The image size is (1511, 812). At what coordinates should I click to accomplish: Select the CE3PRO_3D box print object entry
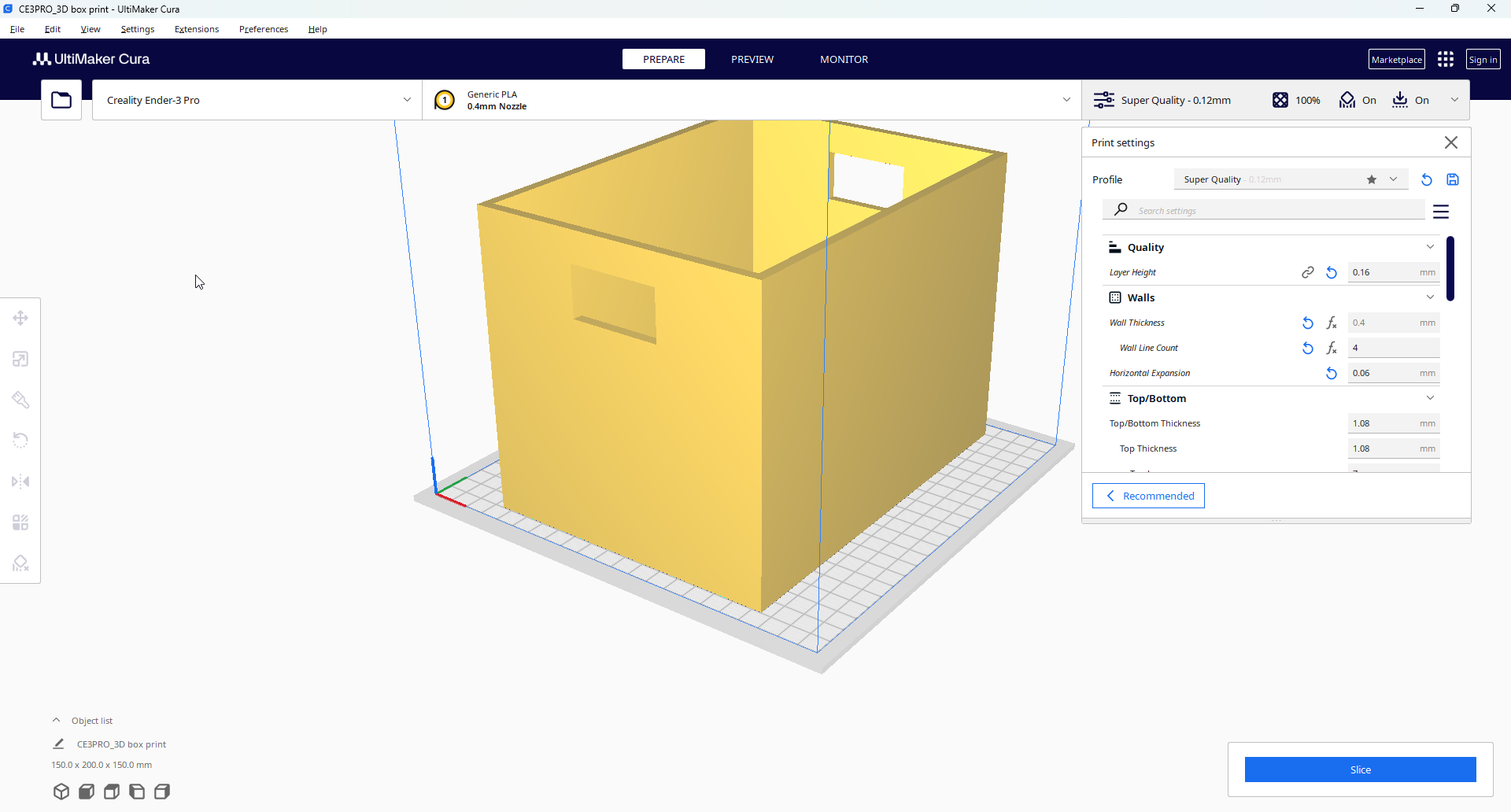coord(121,744)
